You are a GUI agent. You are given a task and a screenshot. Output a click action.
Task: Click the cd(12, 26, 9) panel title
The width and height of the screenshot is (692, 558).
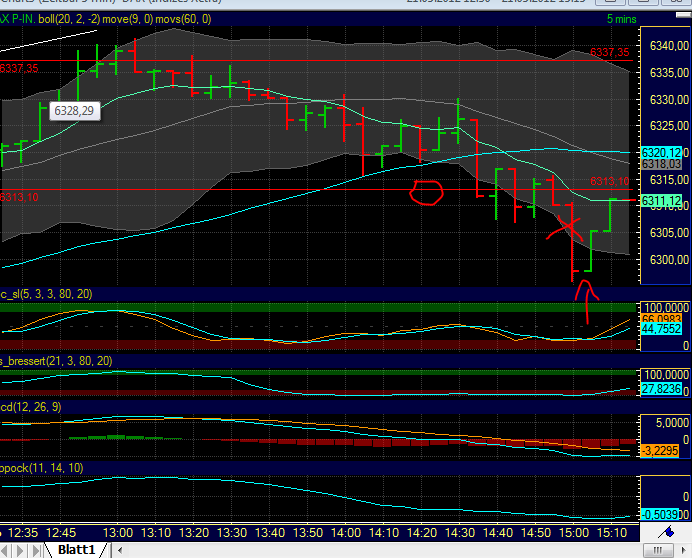pyautogui.click(x=30, y=407)
